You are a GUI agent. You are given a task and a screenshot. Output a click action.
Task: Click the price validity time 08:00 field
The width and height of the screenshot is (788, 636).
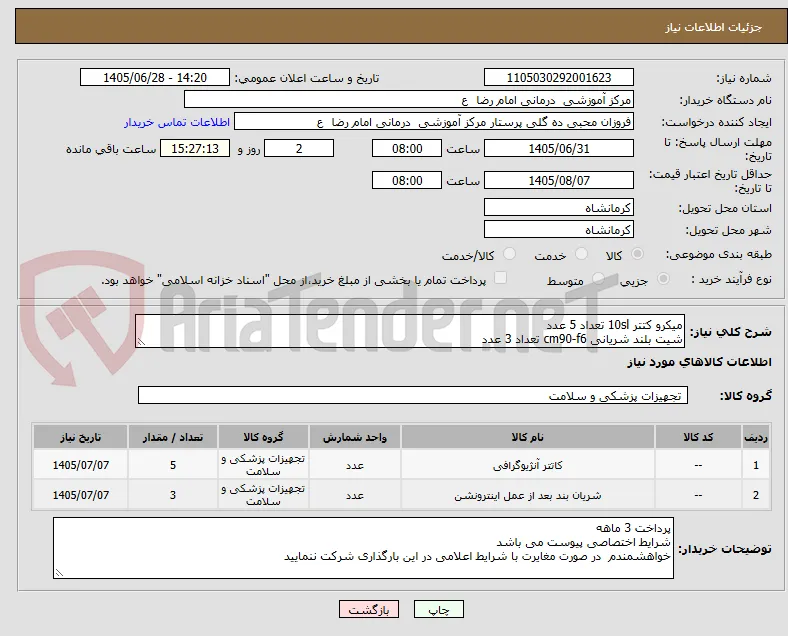(x=407, y=180)
